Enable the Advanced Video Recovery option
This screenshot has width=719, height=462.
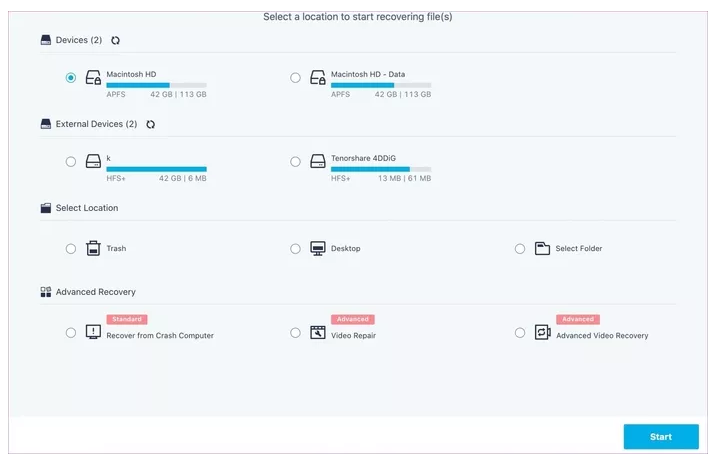tap(520, 332)
